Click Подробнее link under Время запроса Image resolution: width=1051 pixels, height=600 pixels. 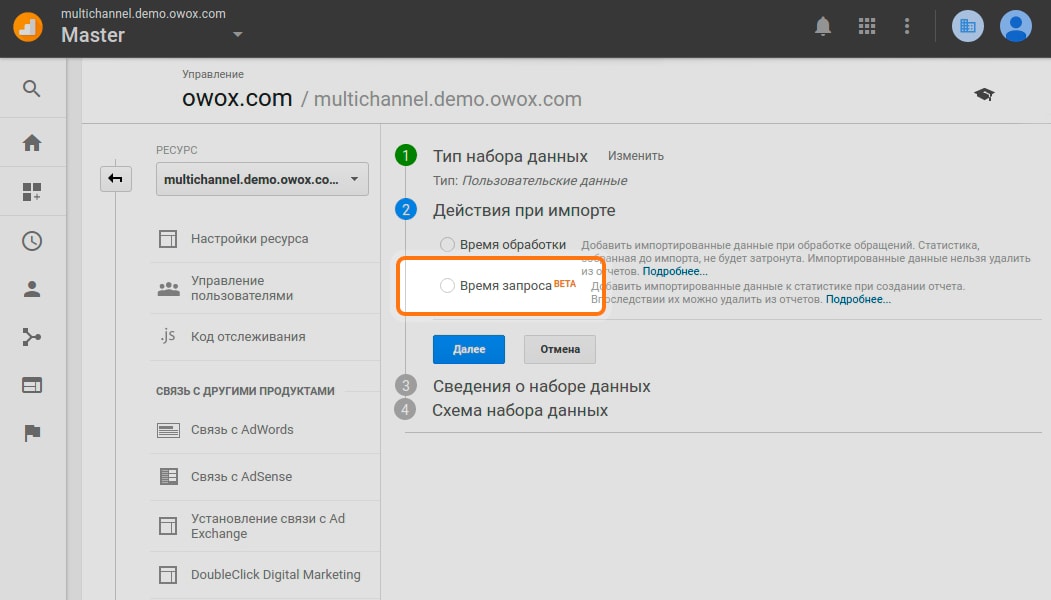[858, 300]
